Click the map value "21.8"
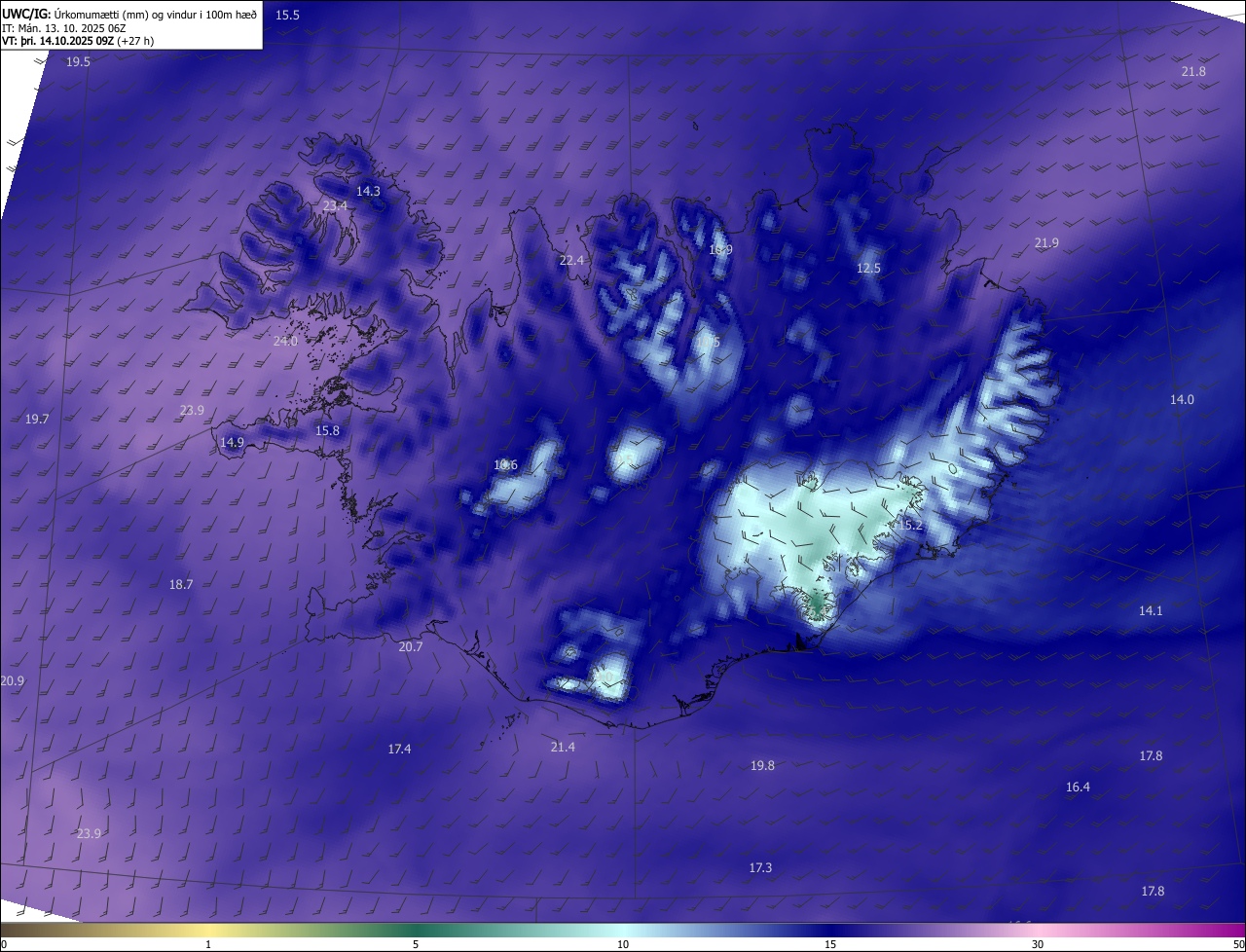1246x952 pixels. pos(1193,71)
